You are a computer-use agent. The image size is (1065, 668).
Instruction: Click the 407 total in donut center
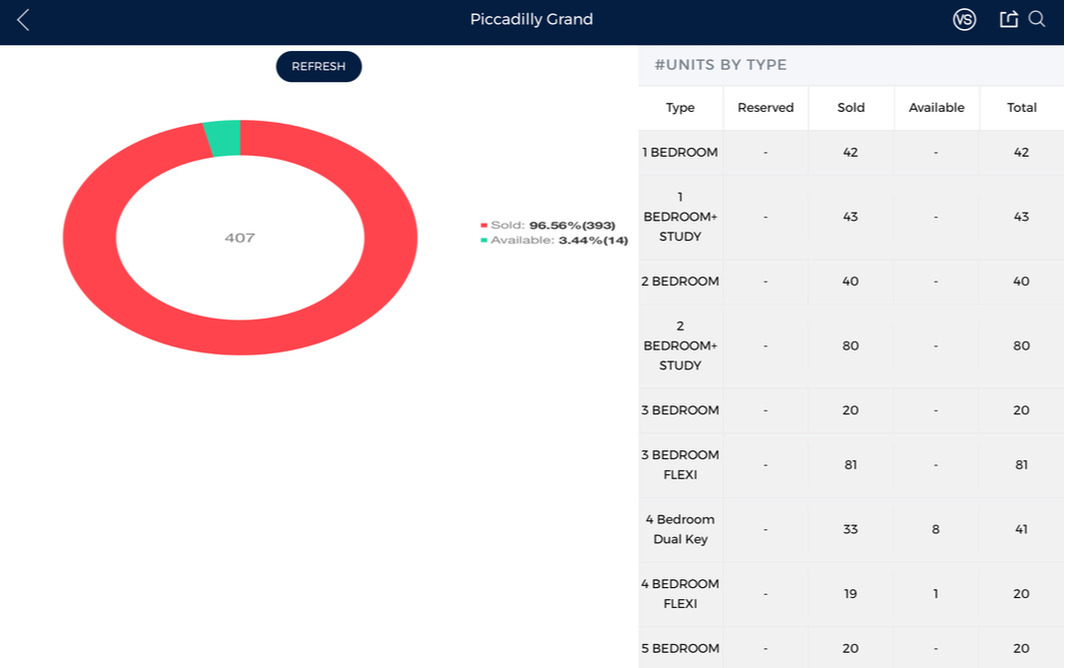point(240,238)
